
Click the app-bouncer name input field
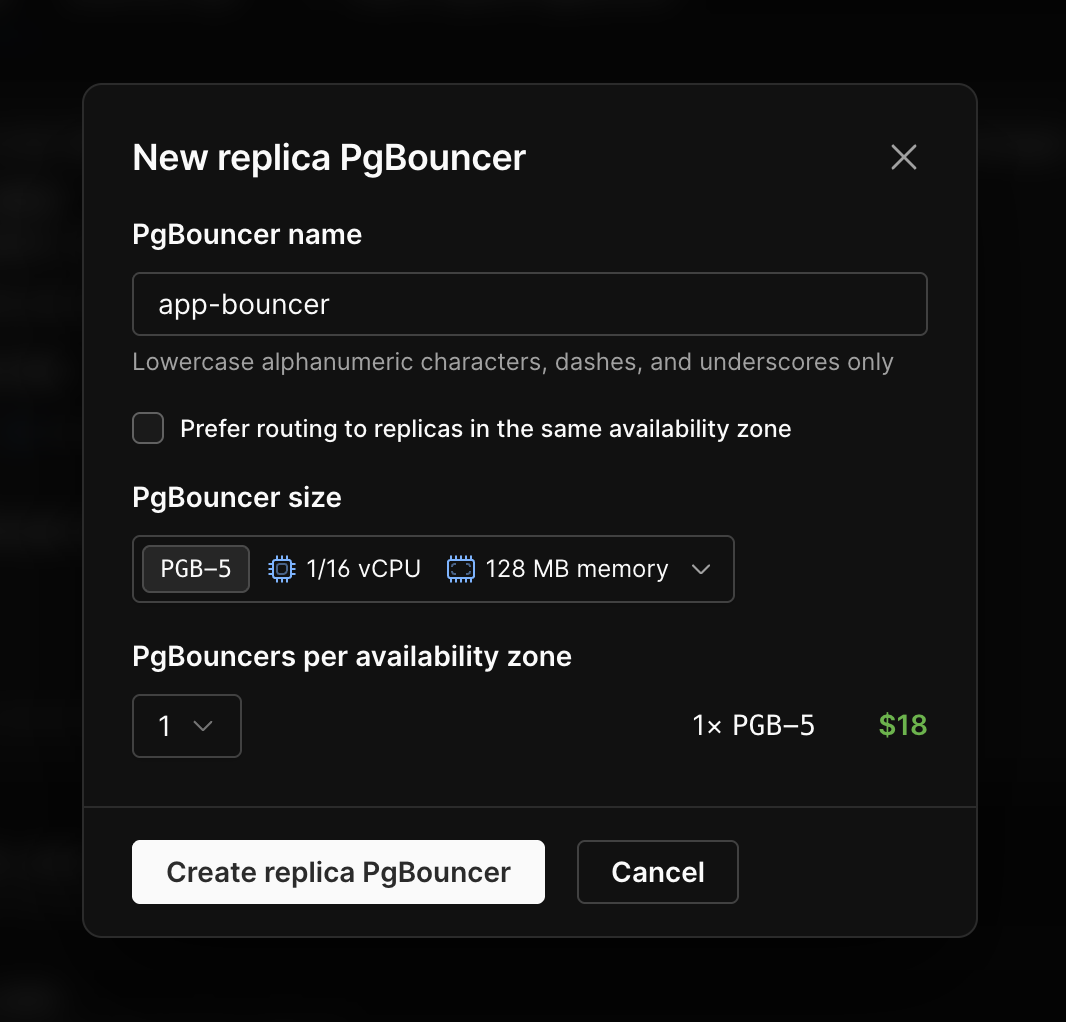[530, 303]
